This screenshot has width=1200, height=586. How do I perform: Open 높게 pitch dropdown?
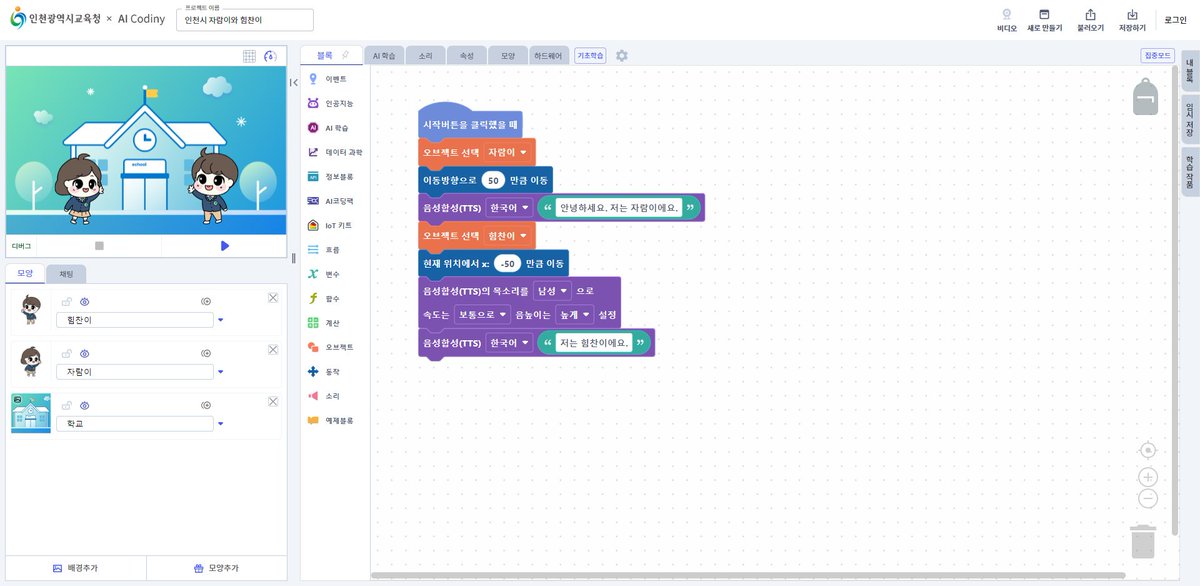pyautogui.click(x=574, y=314)
